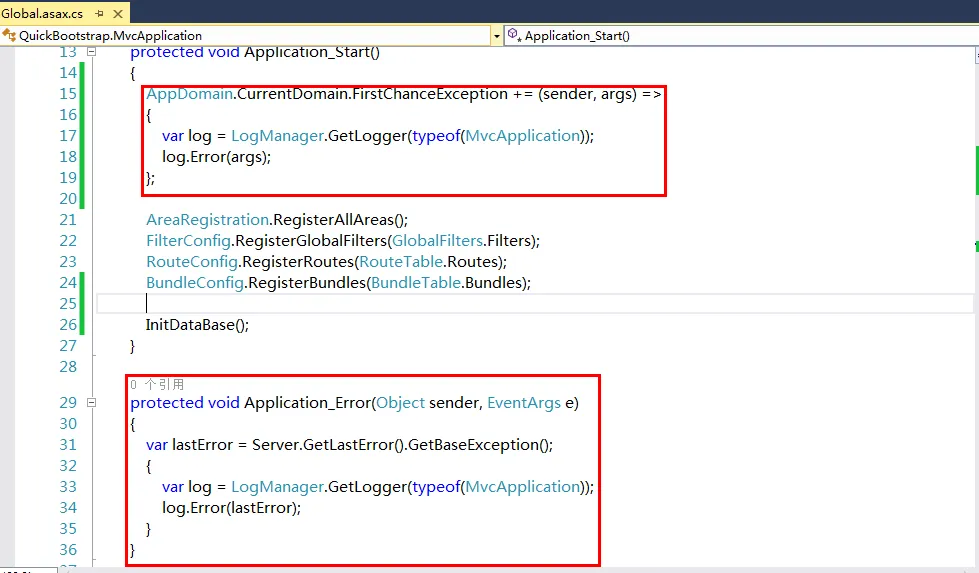The image size is (979, 573).
Task: Pin the Global.asax.cs tab
Action: 99,13
